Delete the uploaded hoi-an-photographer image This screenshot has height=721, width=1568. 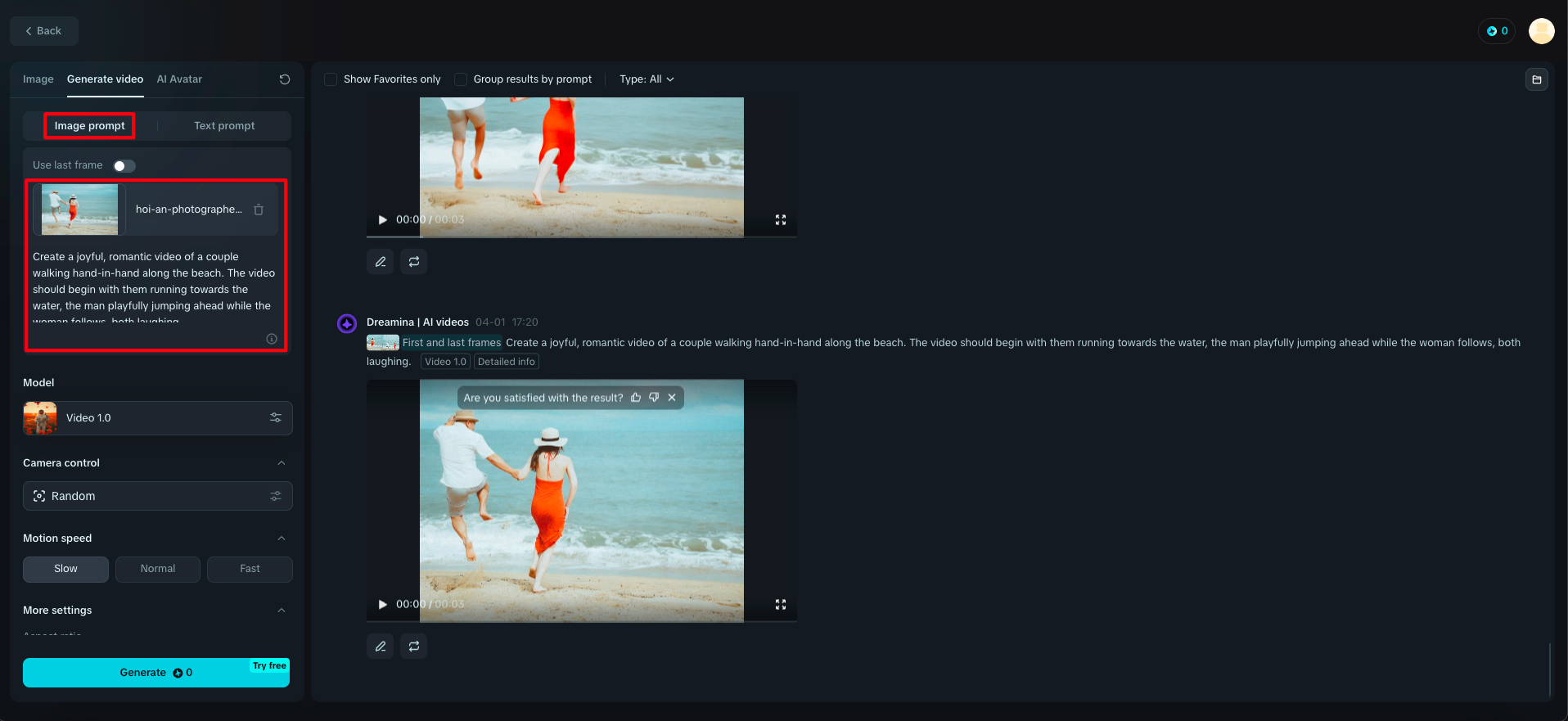click(259, 210)
